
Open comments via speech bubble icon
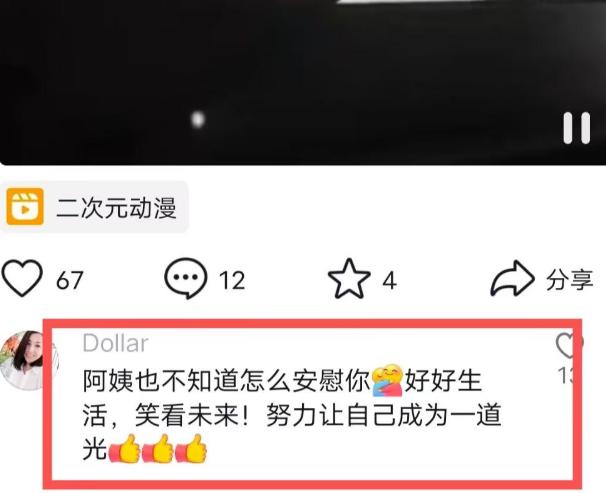pos(186,278)
